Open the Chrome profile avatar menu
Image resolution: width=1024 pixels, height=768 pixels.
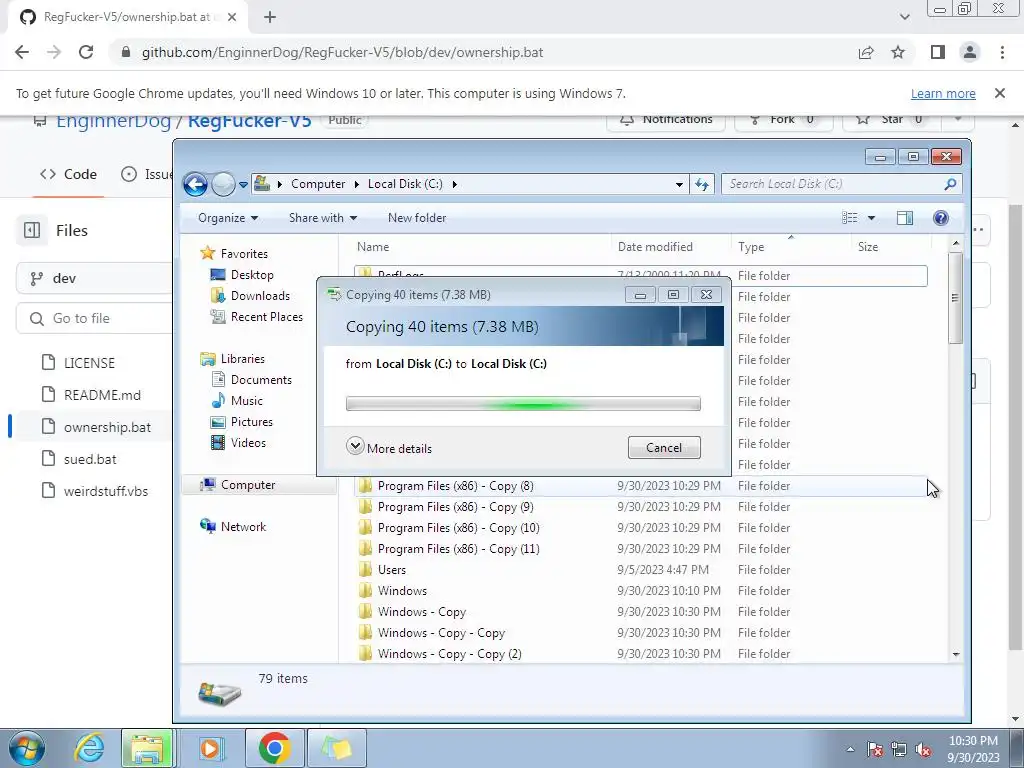[970, 52]
